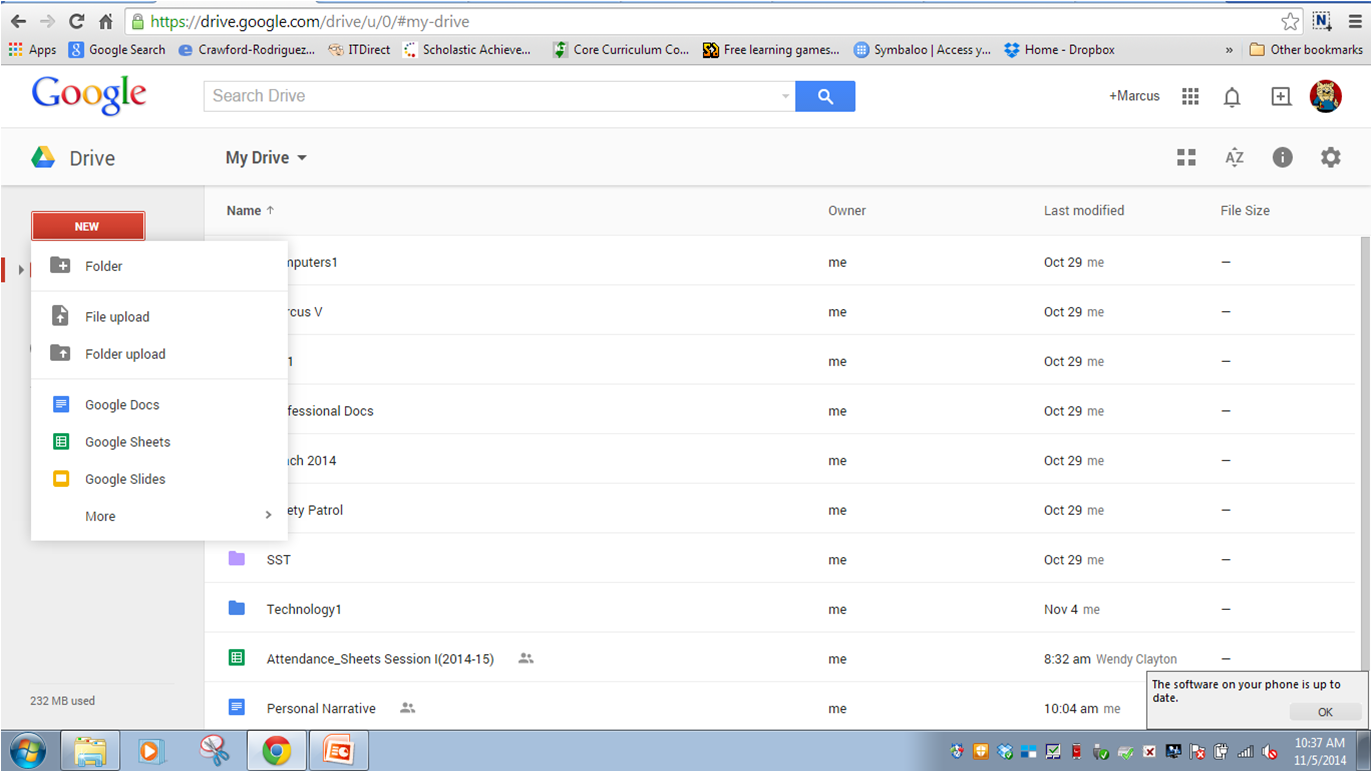The height and width of the screenshot is (772, 1372).
Task: Show details with the info icon
Action: 1282,158
